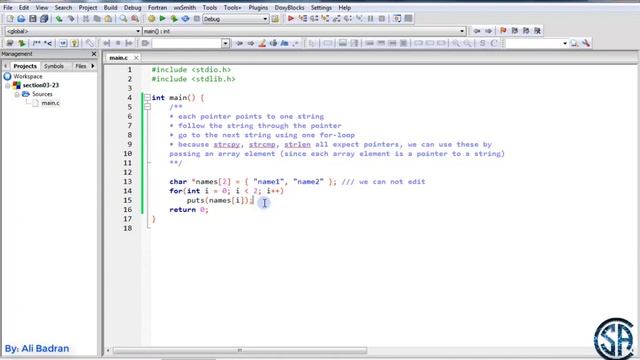Toggle fold marker at line 4

[x=147, y=98]
